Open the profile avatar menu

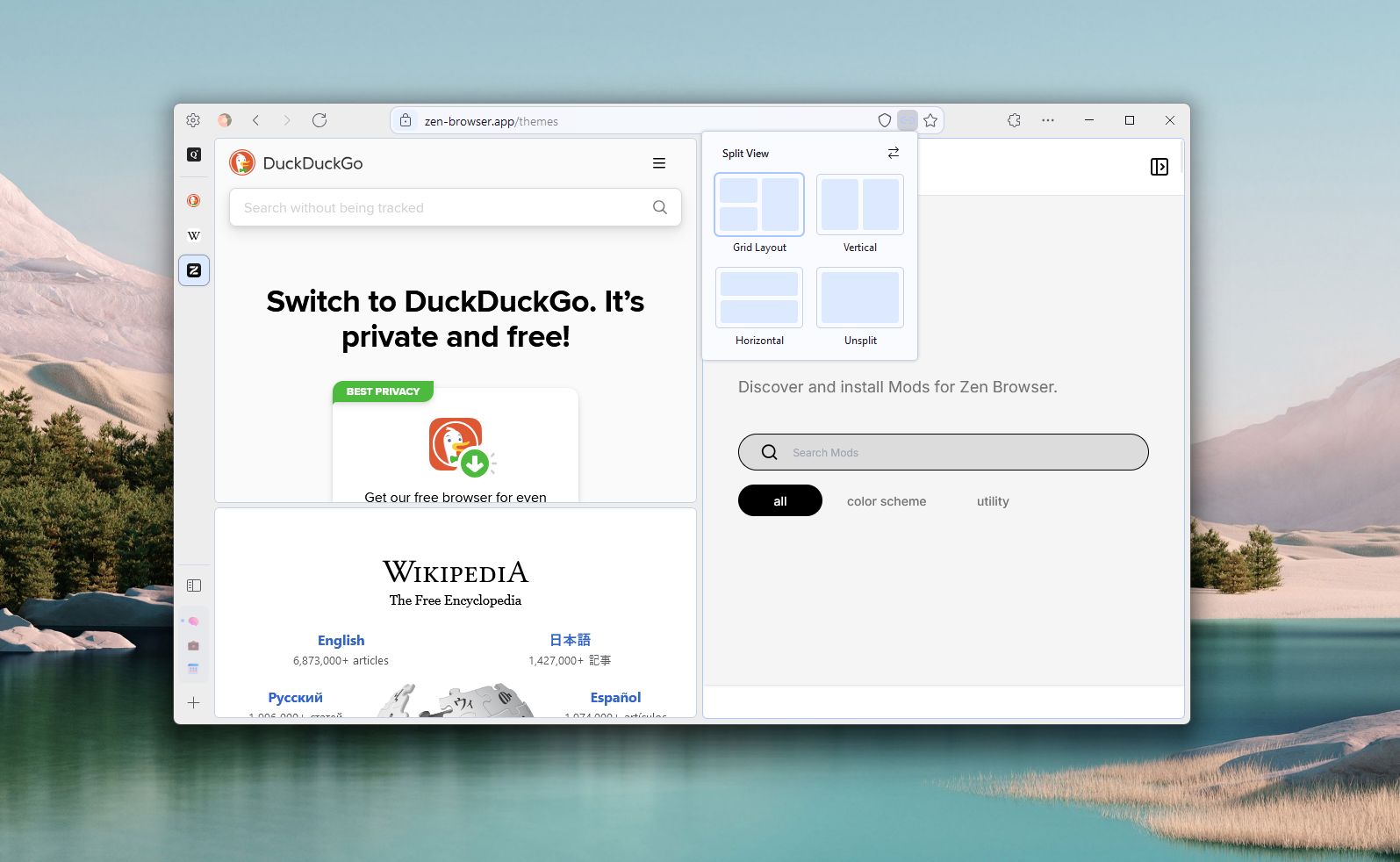point(225,120)
